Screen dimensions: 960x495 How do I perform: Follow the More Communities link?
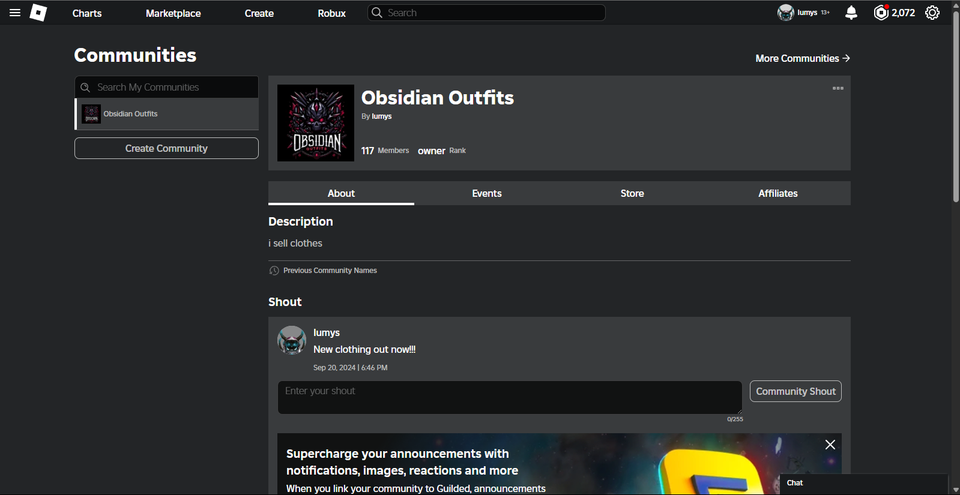[803, 59]
